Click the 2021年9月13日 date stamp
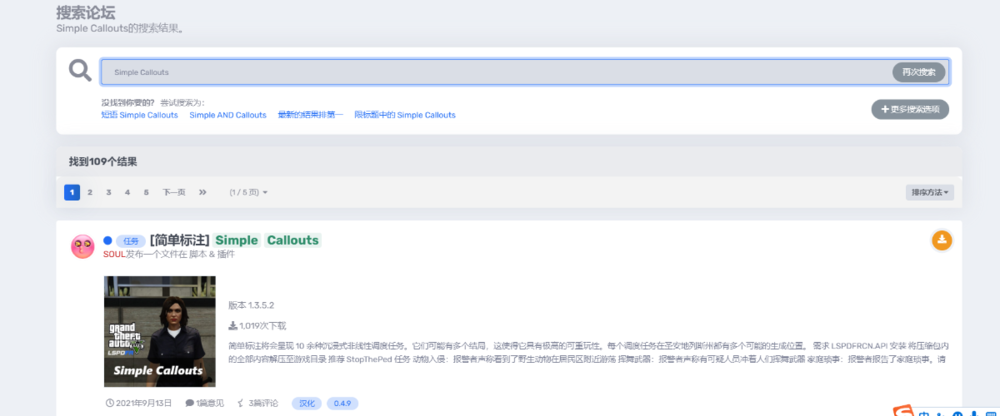This screenshot has width=1000, height=416. pyautogui.click(x=139, y=403)
